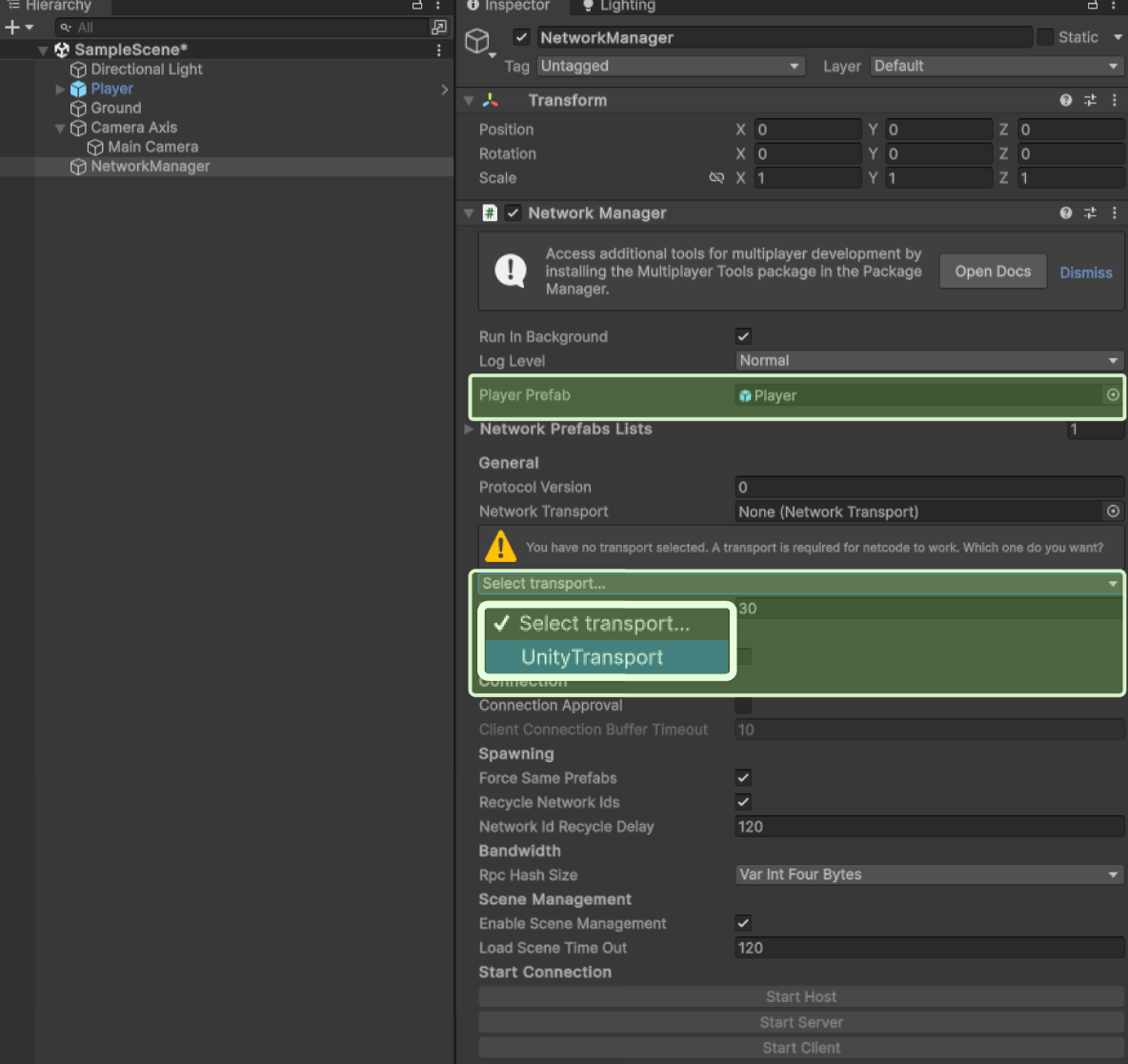Screen dimensions: 1128x1064
Task: Click the Load Scene Time Out field
Action: point(929,948)
